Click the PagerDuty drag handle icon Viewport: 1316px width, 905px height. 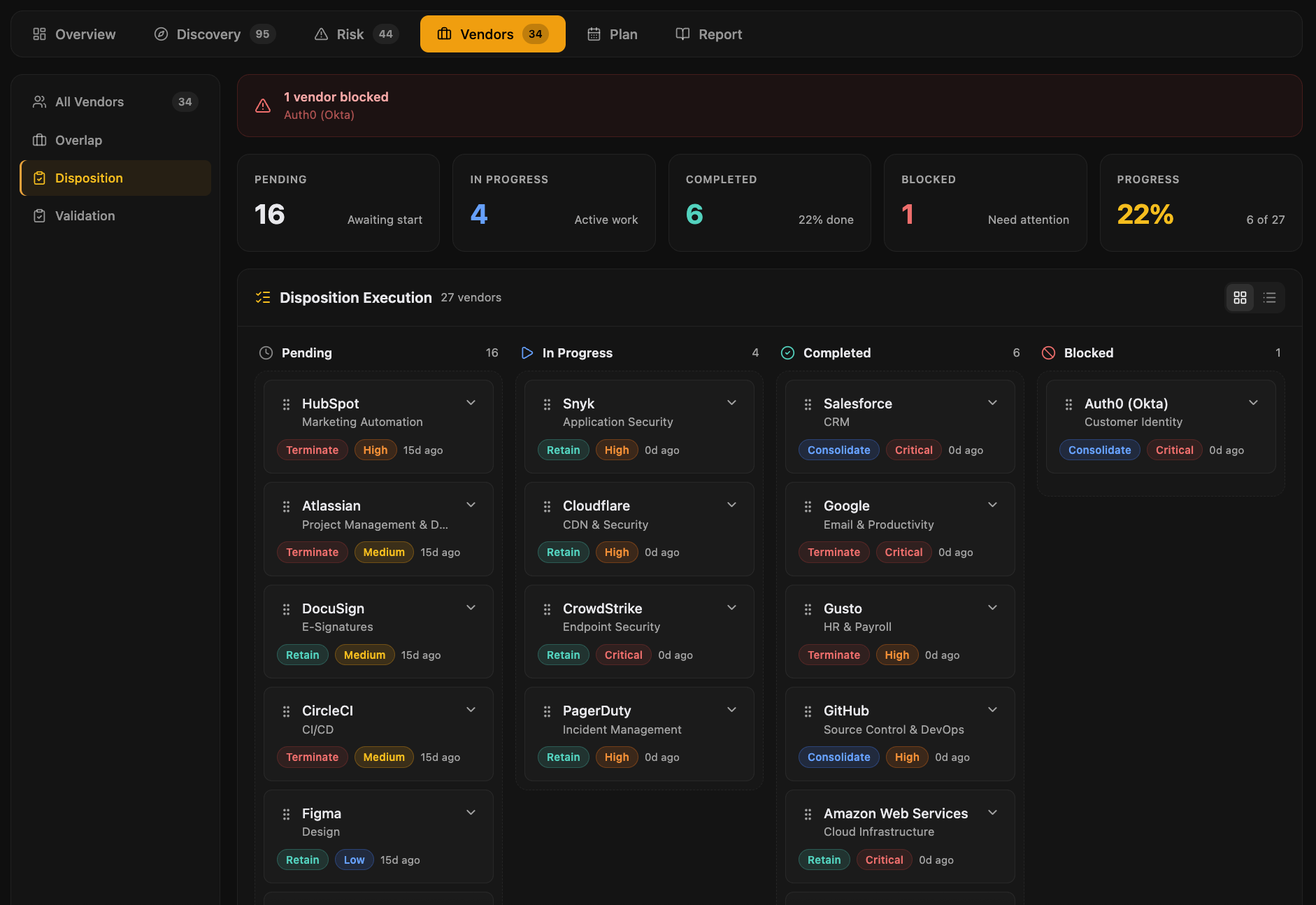click(547, 711)
